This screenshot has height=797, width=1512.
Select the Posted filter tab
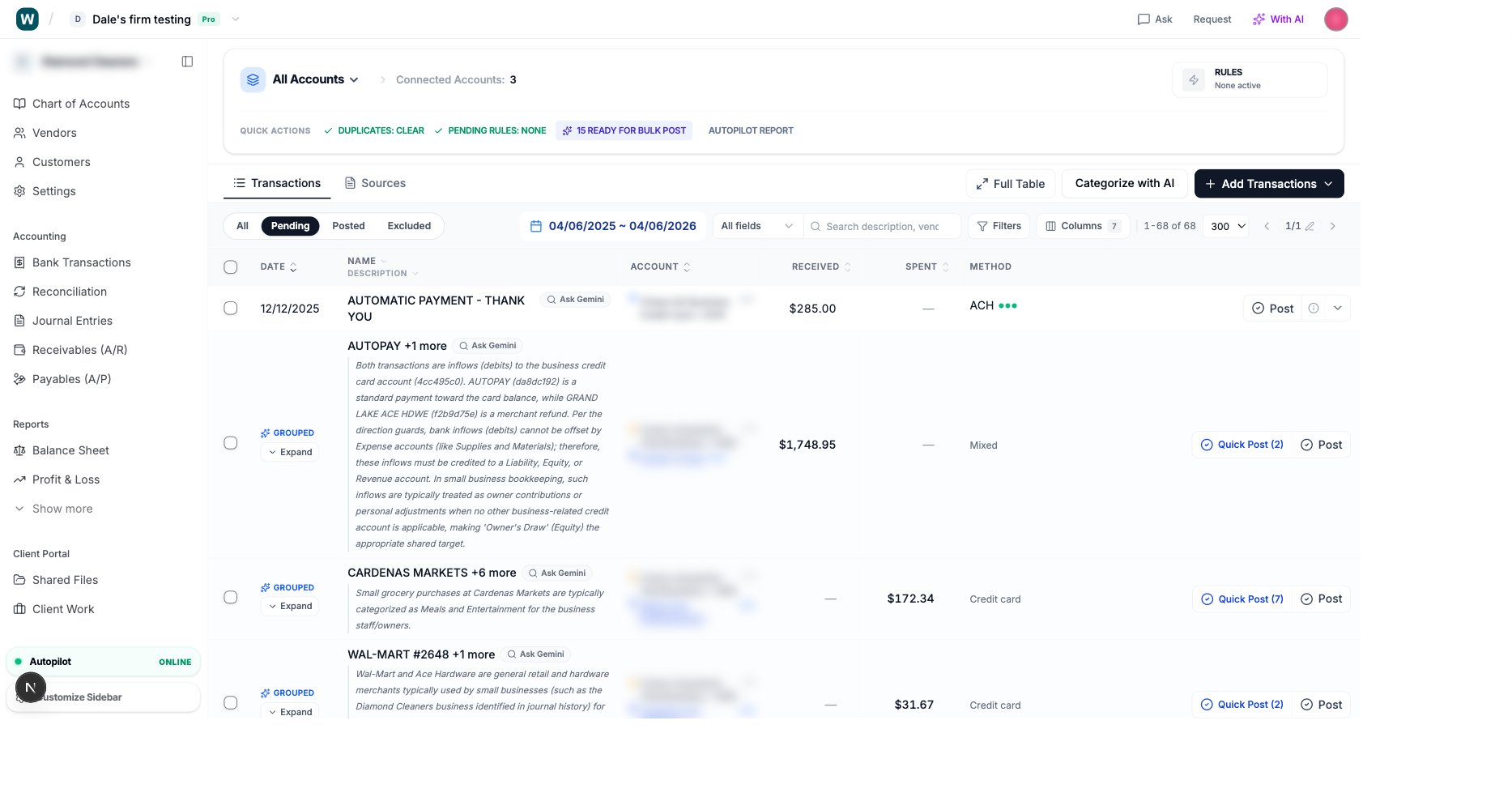coord(348,226)
